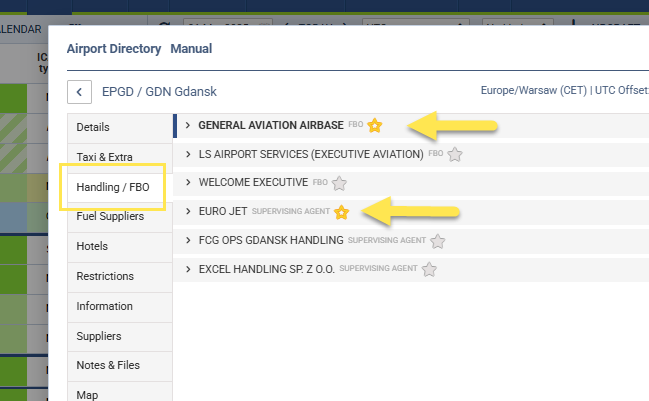
Task: Toggle favorite star for LS Airport Services
Action: [x=455, y=154]
